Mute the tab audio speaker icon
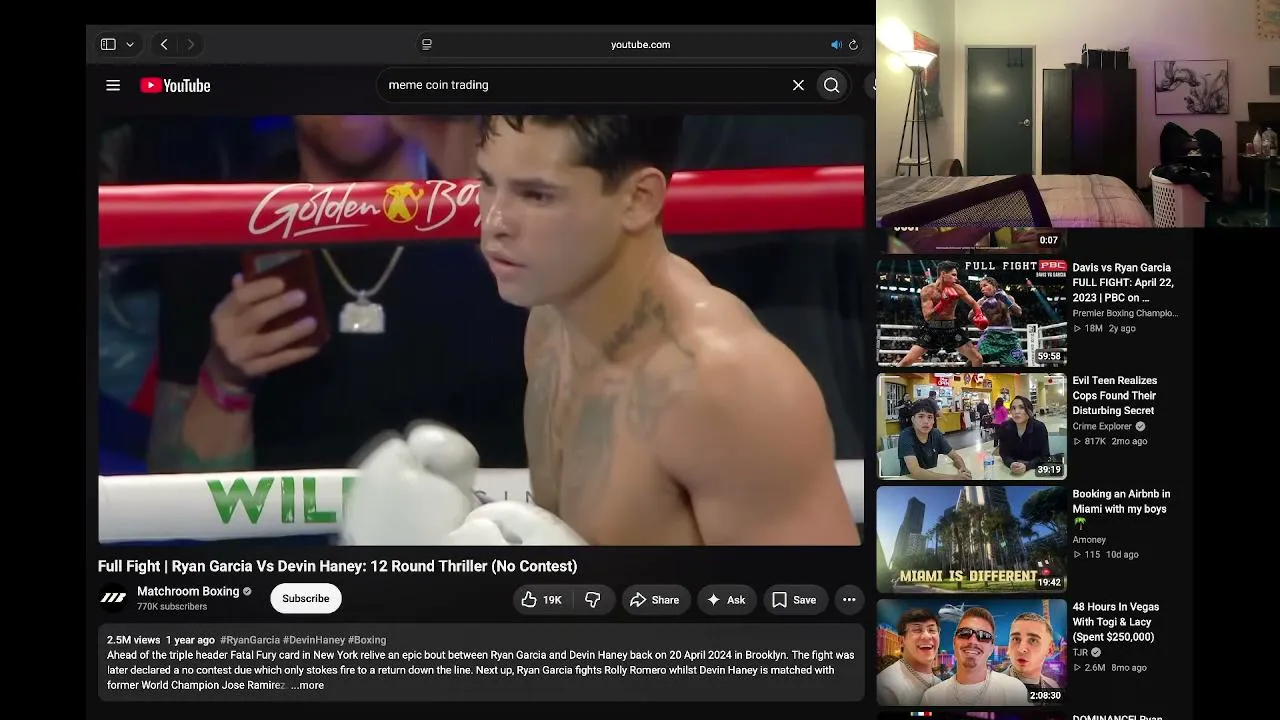Image resolution: width=1280 pixels, height=720 pixels. pyautogui.click(x=836, y=45)
